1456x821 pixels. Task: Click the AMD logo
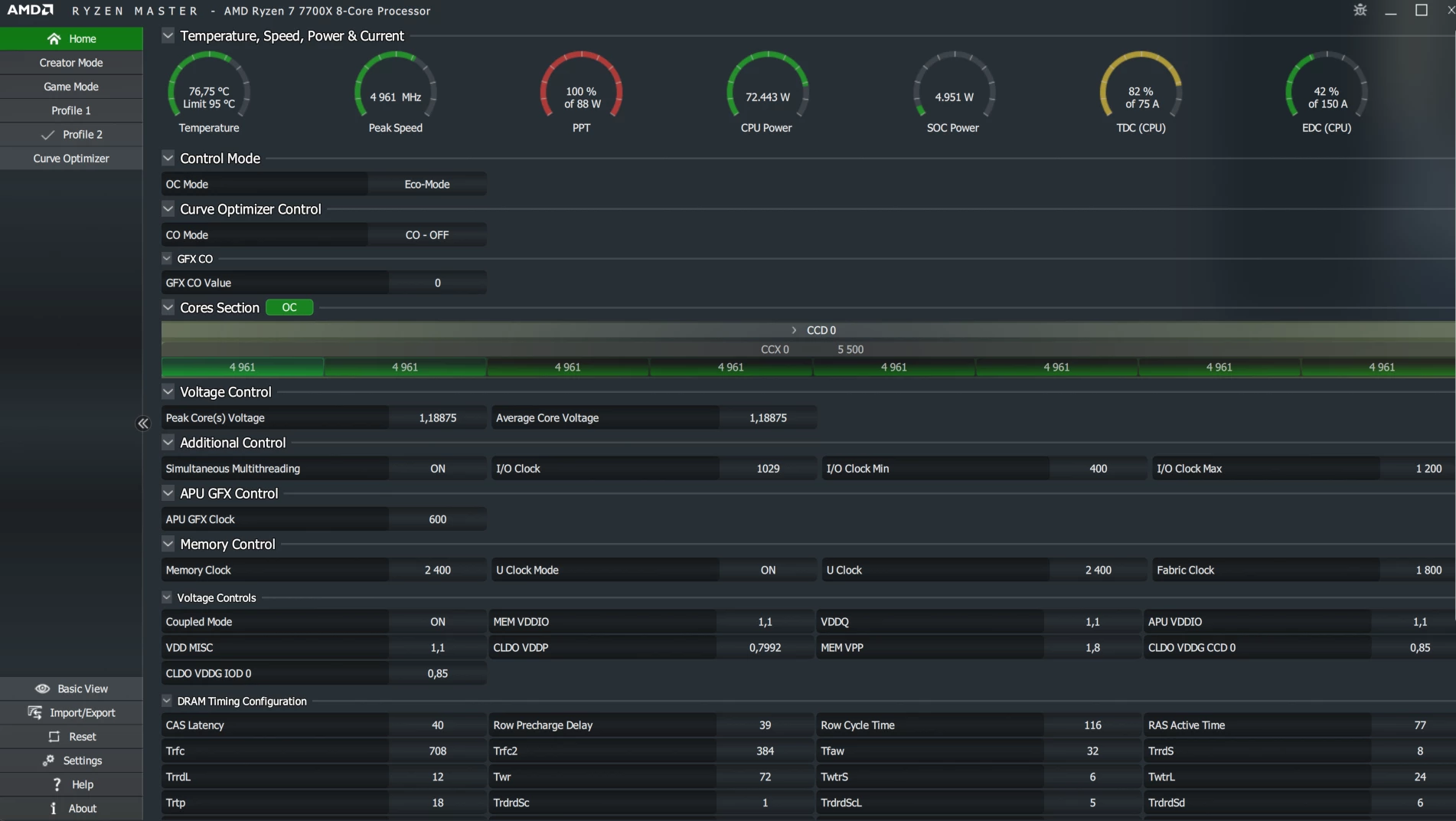pyautogui.click(x=31, y=10)
